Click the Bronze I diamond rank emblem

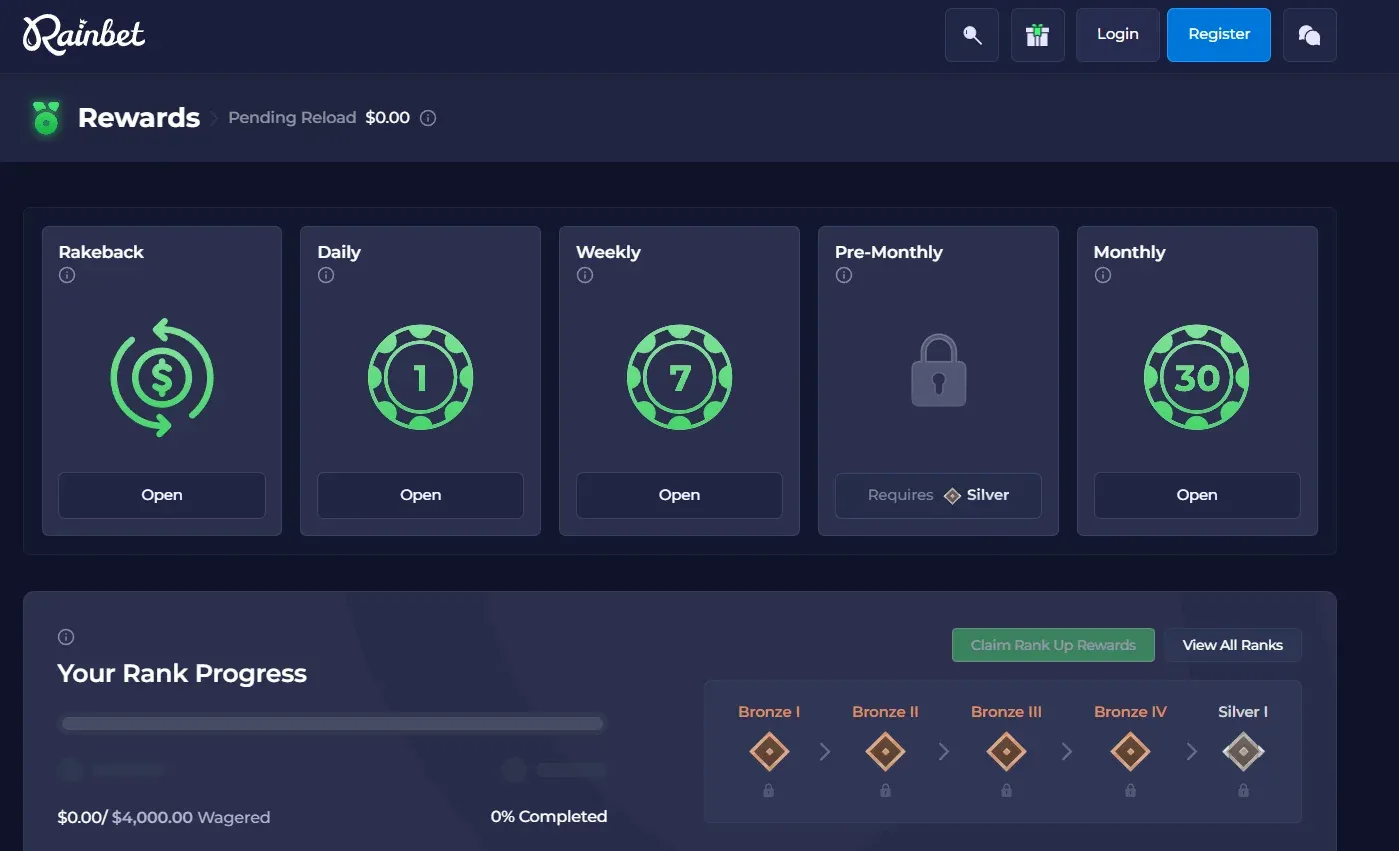768,751
